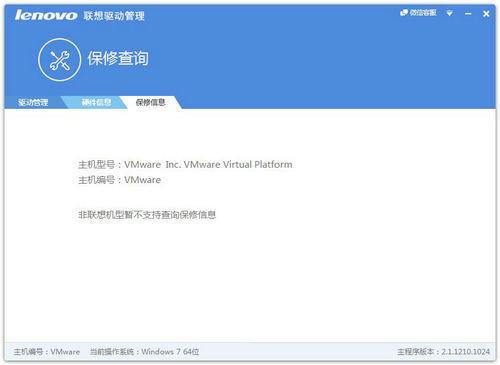The width and height of the screenshot is (500, 365).
Task: Minimize the Lenovo driver manager window
Action: (x=468, y=14)
